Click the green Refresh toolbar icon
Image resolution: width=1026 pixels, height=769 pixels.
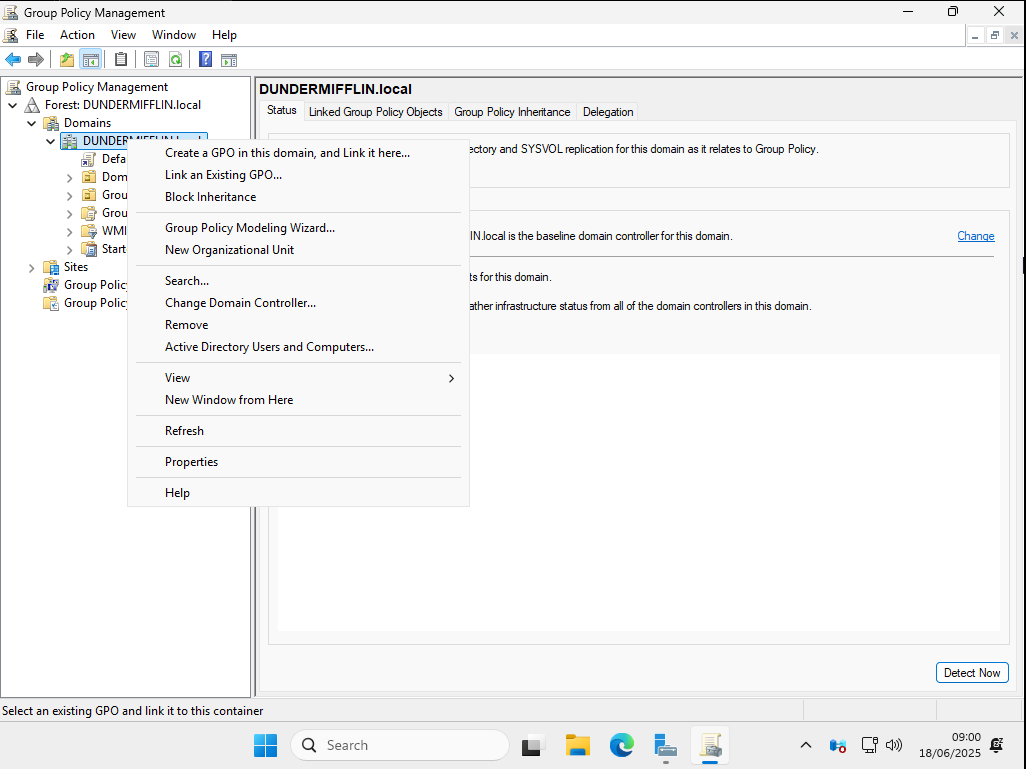tap(175, 60)
